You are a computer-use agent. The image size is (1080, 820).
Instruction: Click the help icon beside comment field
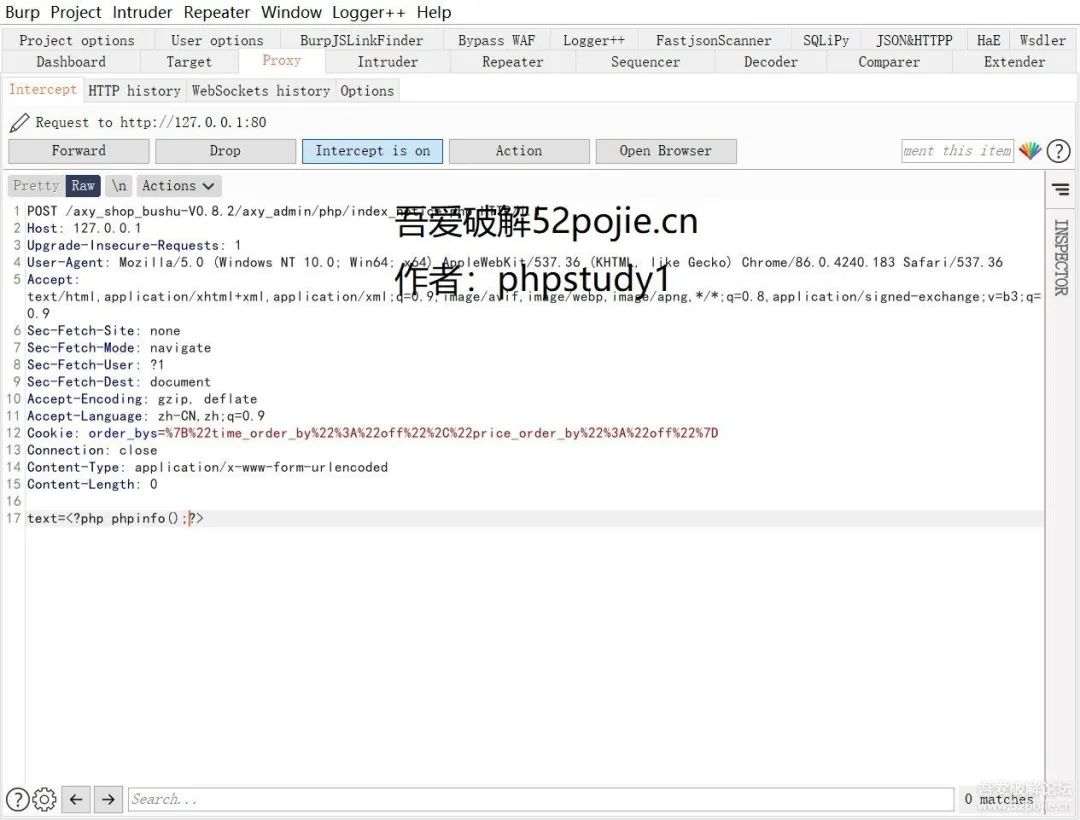point(1058,151)
